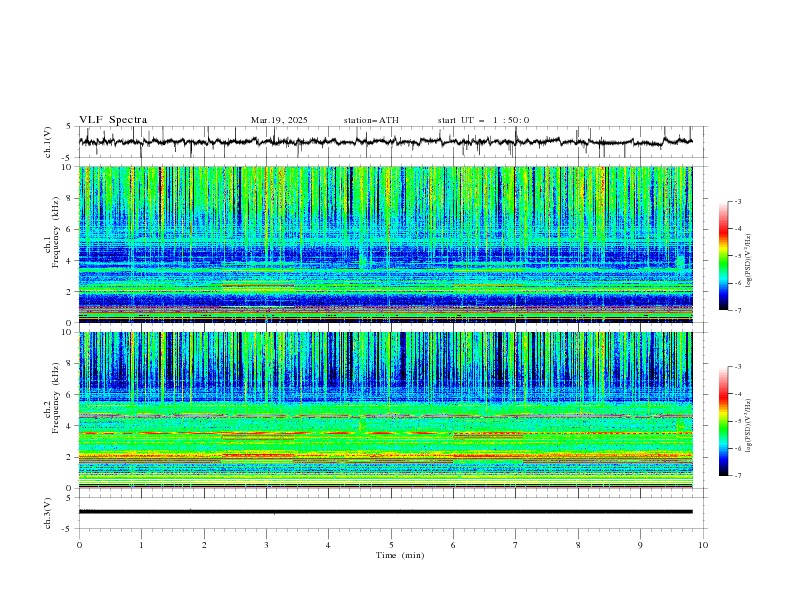Select the date text "Mar.19, 2025"
This screenshot has height=612, width=792.
279,120
